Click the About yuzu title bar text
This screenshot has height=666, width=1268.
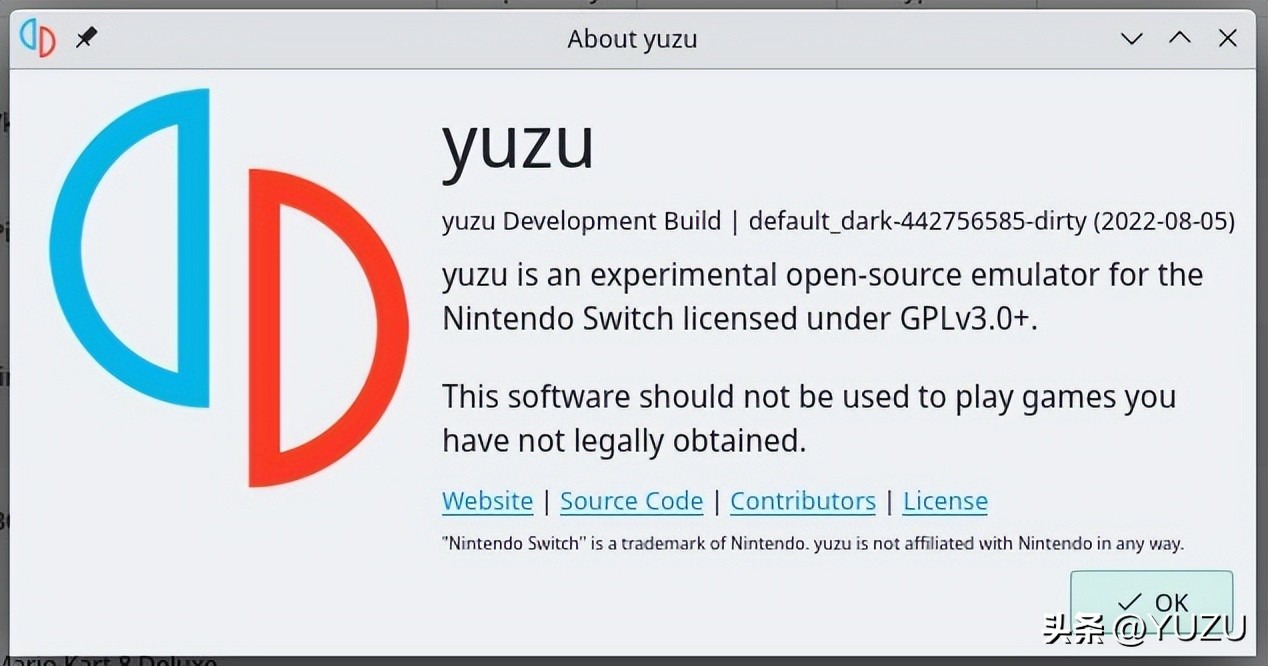pos(632,38)
